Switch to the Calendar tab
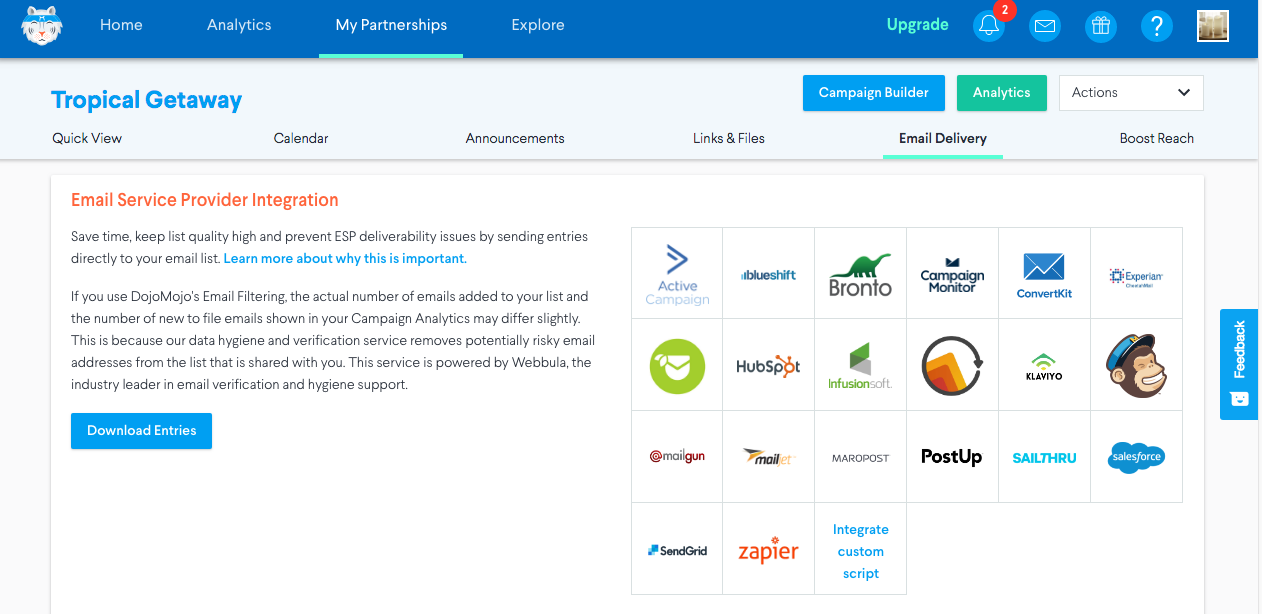The width and height of the screenshot is (1262, 614). (301, 138)
